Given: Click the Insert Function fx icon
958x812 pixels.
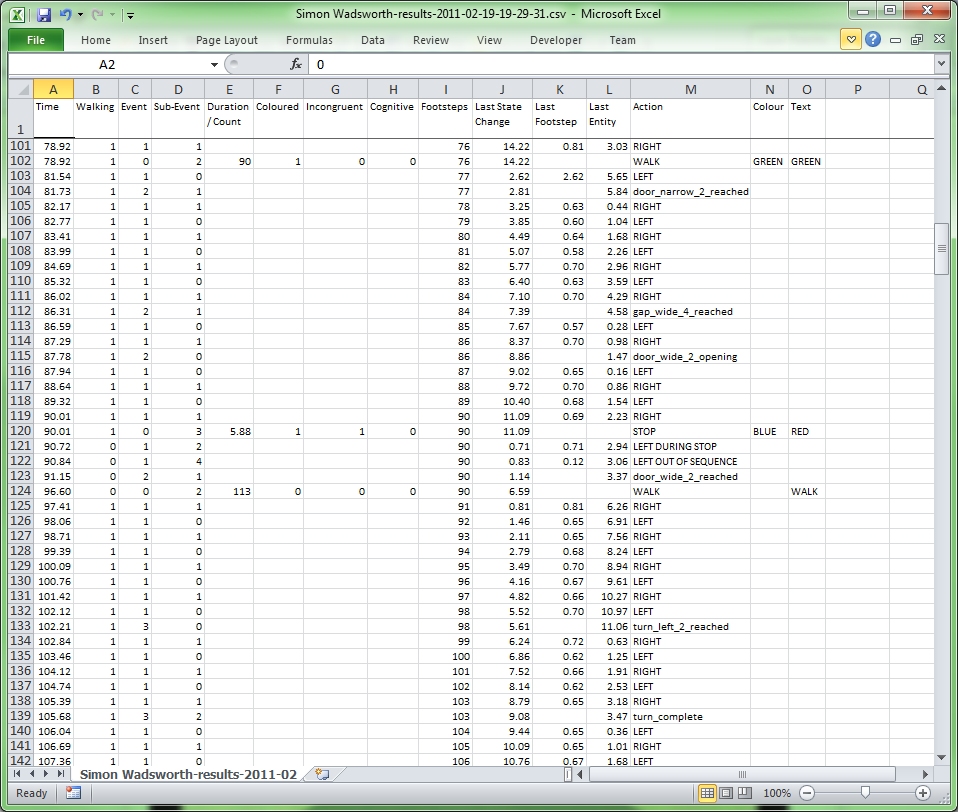Looking at the screenshot, I should pyautogui.click(x=296, y=64).
